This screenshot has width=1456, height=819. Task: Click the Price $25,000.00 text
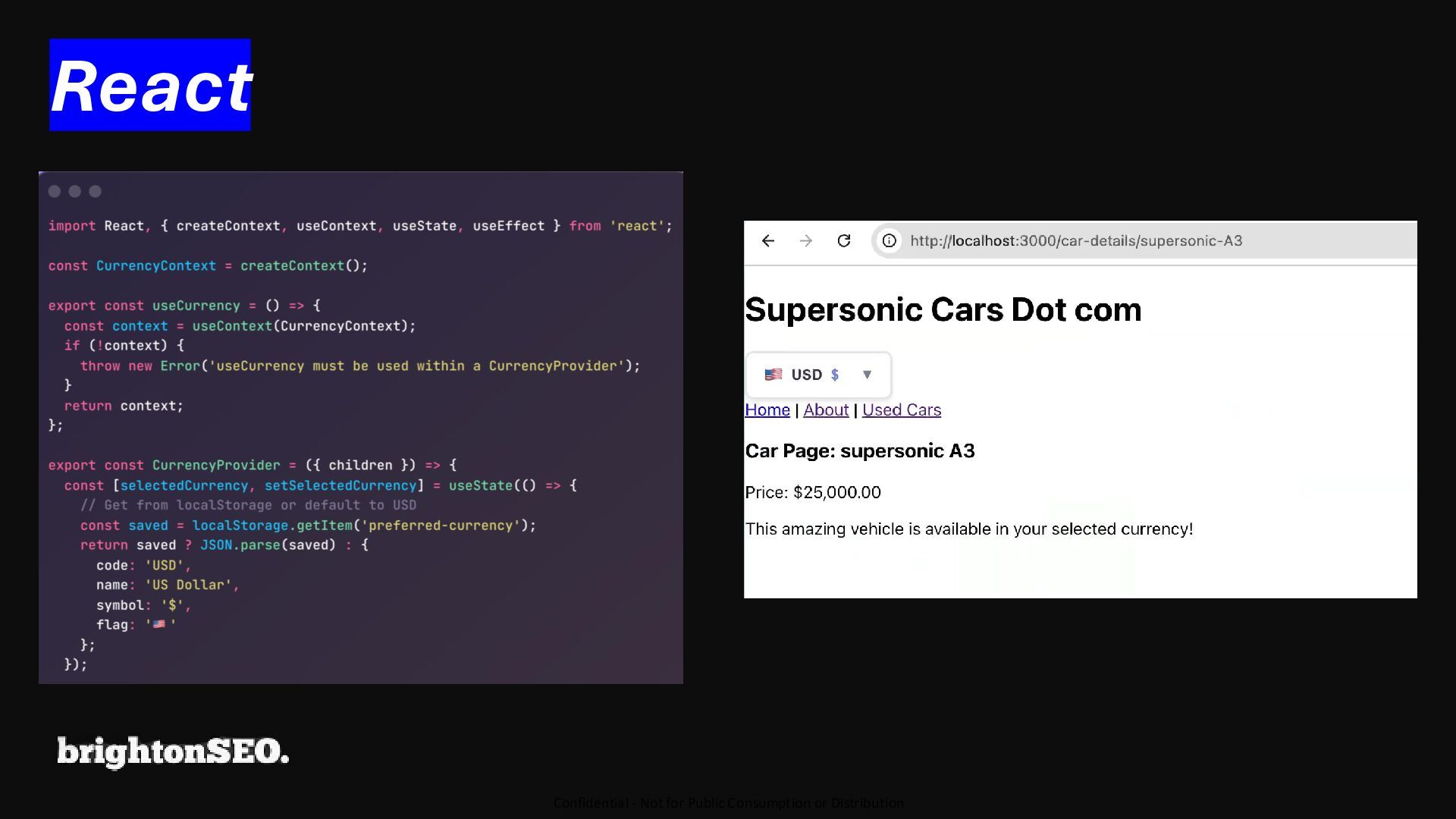(x=812, y=493)
